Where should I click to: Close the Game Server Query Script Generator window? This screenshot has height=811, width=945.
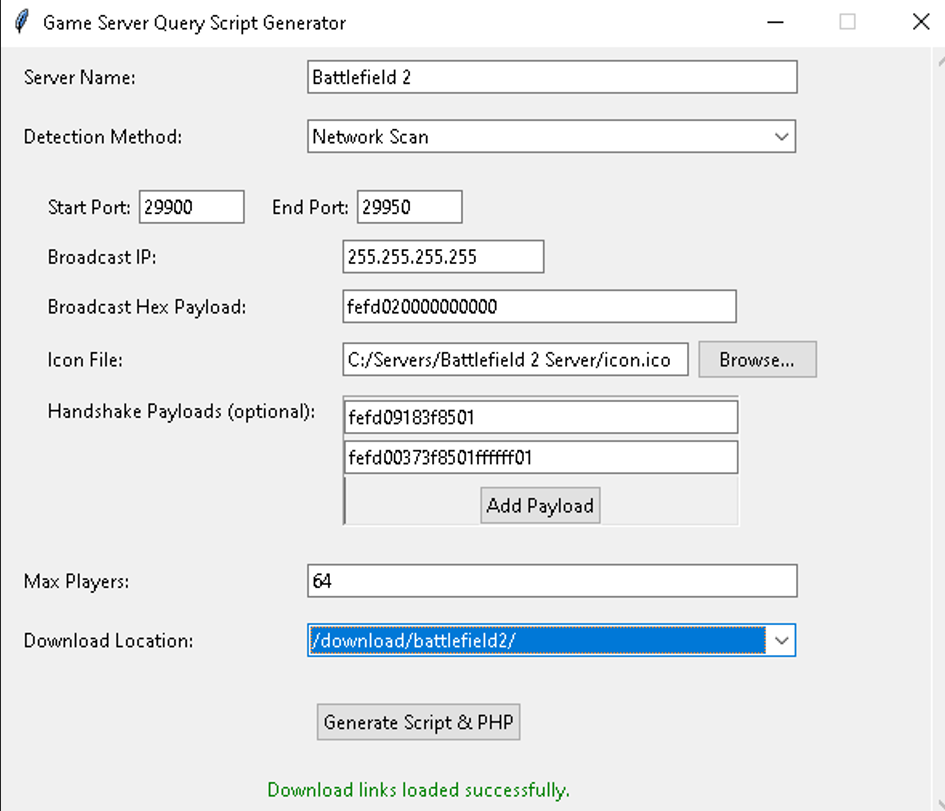920,22
